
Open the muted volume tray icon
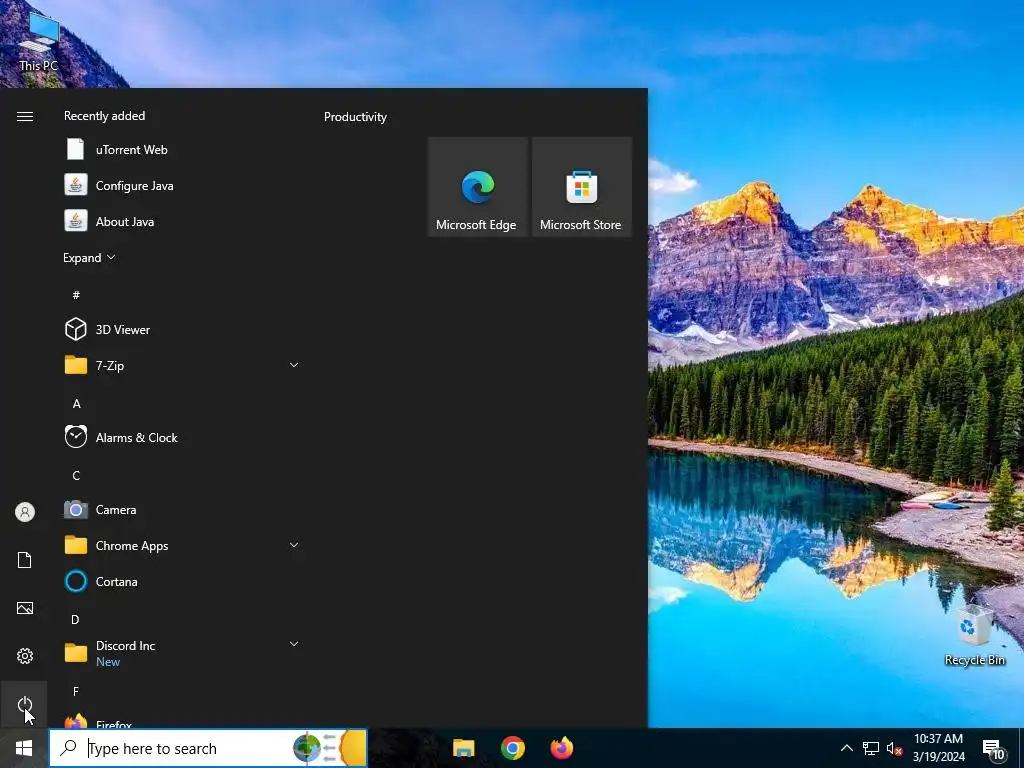[x=895, y=748]
